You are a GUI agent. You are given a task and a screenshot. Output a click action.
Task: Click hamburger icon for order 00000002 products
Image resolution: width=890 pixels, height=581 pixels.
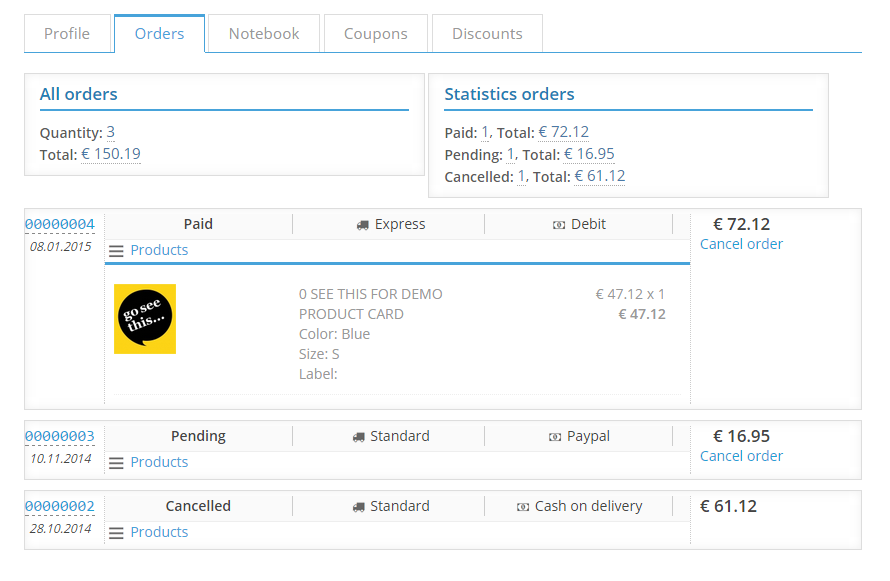click(x=117, y=533)
